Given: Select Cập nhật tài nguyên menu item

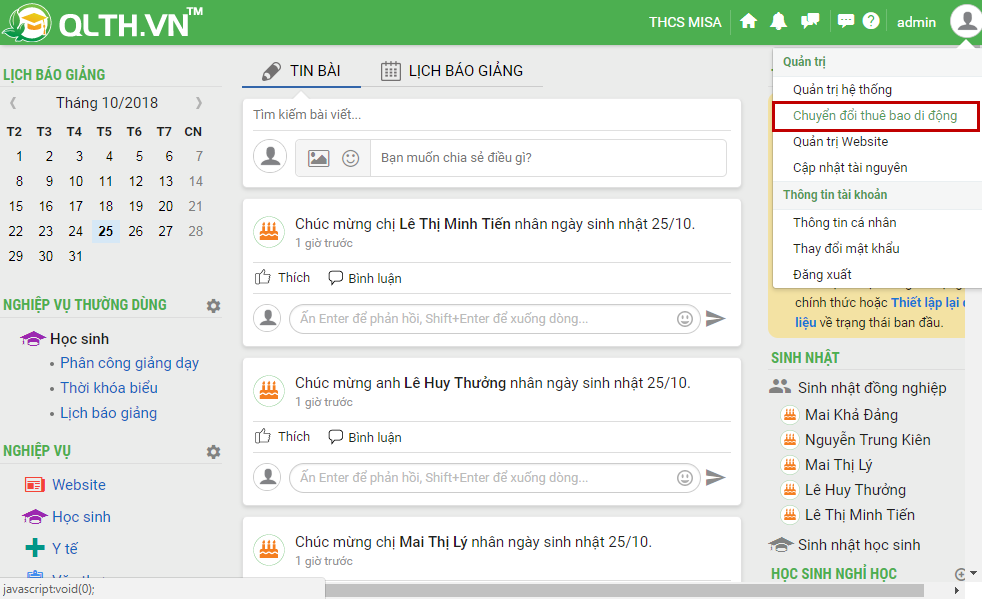Looking at the screenshot, I should [x=850, y=168].
